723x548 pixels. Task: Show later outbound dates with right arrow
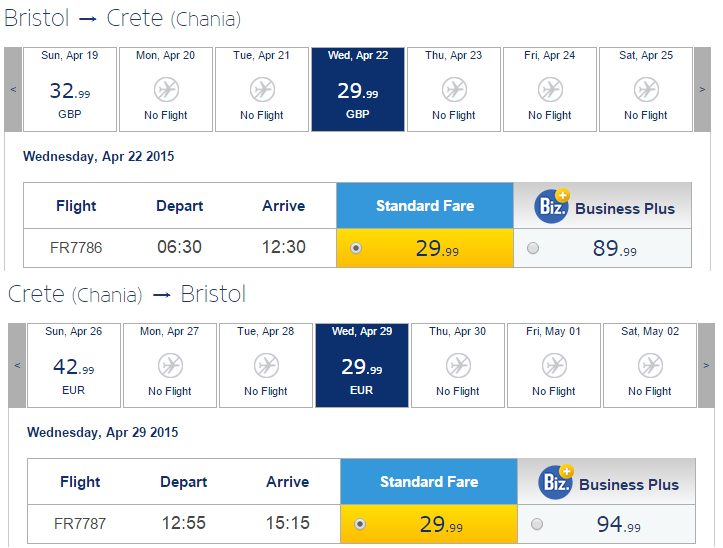tap(702, 89)
